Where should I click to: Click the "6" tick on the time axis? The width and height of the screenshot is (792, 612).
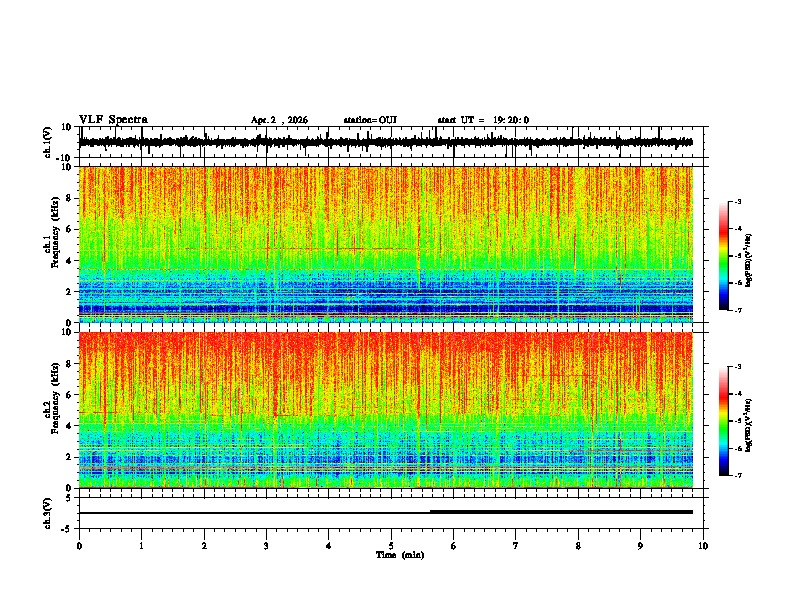(454, 546)
